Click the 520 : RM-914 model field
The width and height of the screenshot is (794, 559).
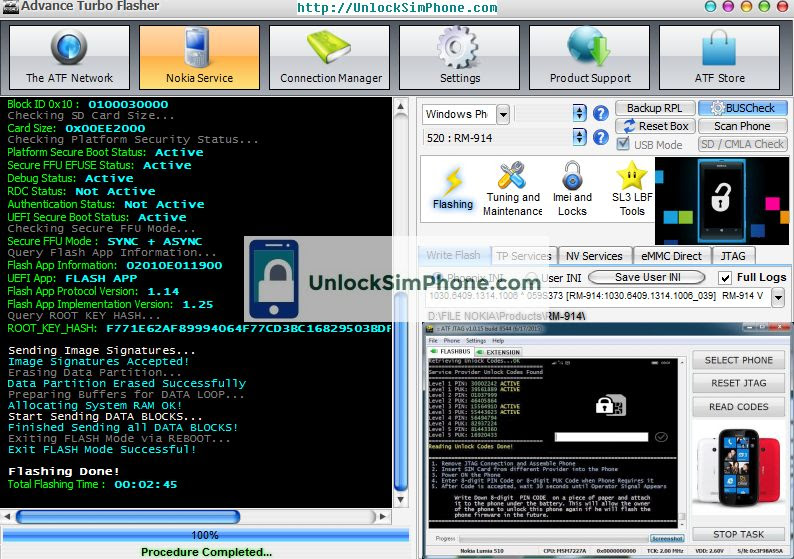[x=497, y=137]
